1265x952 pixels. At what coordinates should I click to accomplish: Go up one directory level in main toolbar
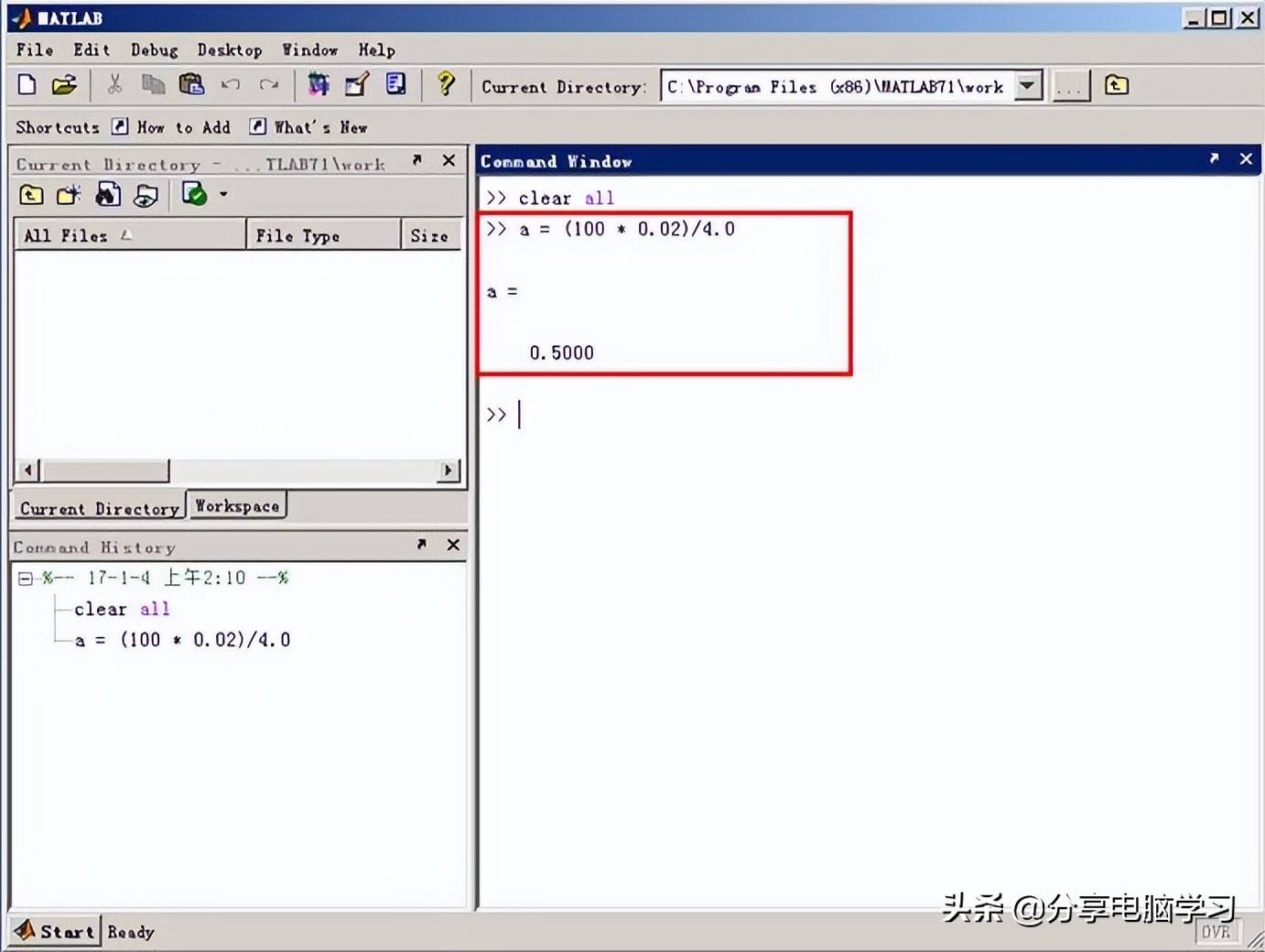tap(1117, 85)
